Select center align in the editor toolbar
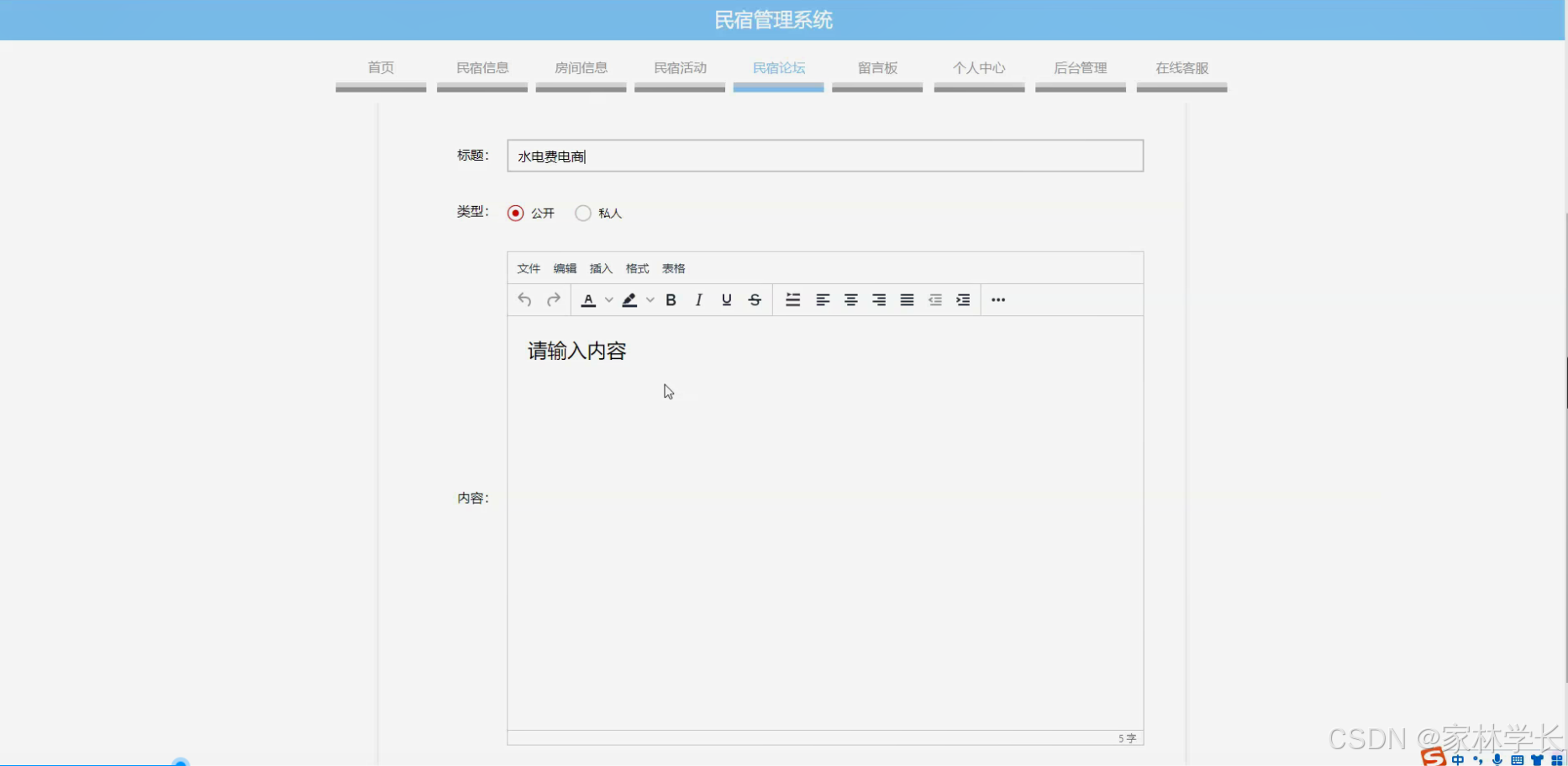1568x766 pixels. point(850,299)
